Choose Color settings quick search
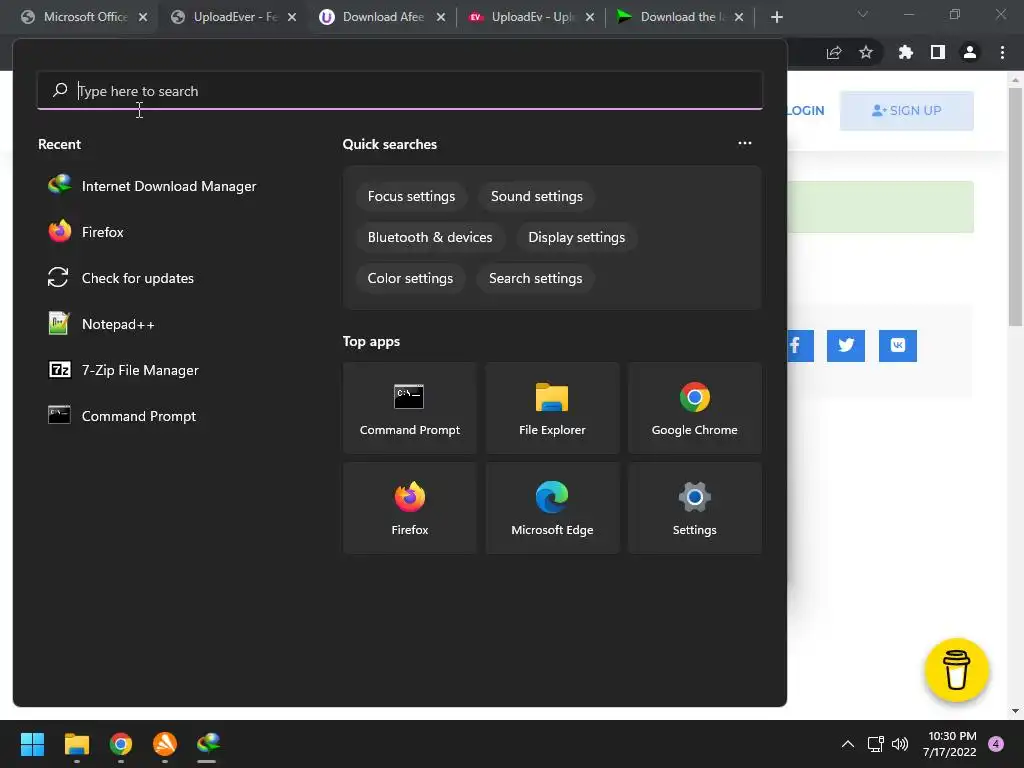 pos(410,278)
